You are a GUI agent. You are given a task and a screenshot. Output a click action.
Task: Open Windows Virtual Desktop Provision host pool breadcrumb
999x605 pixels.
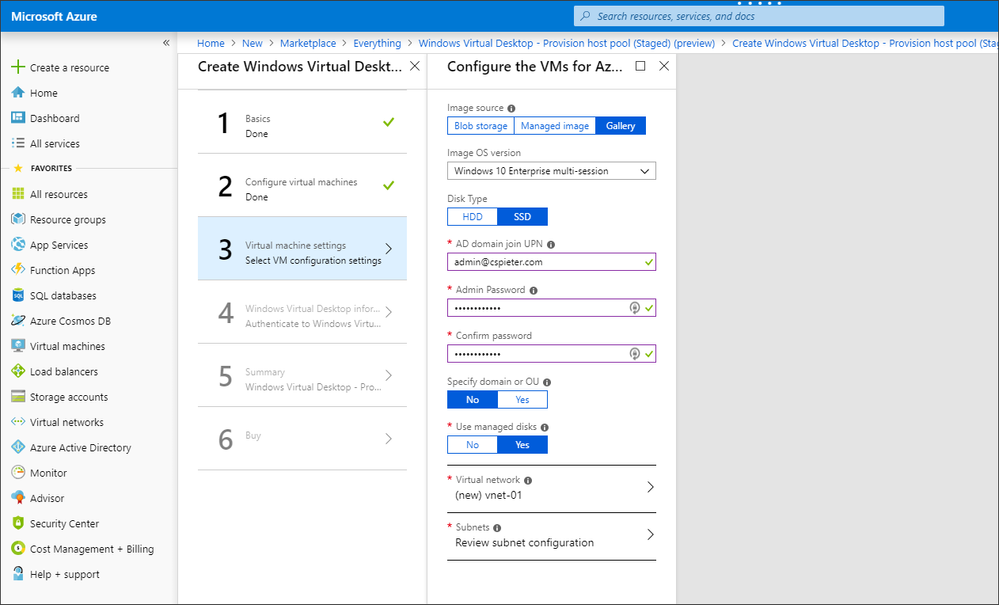pyautogui.click(x=566, y=43)
